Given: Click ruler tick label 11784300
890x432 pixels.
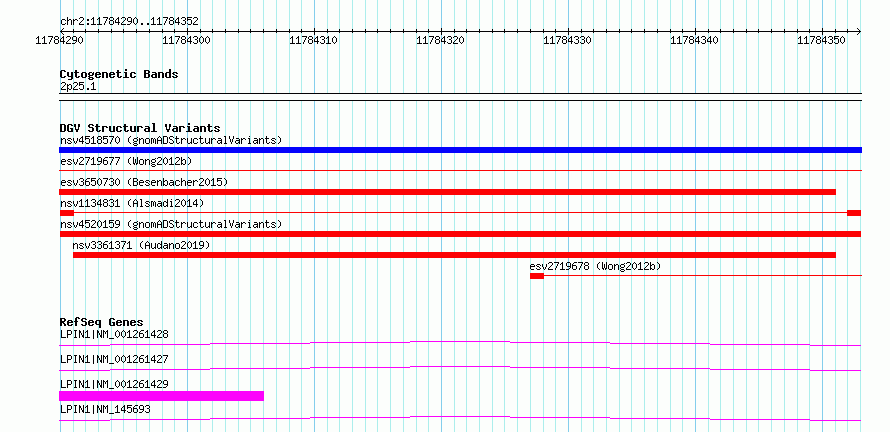Looking at the screenshot, I should 187,40.
